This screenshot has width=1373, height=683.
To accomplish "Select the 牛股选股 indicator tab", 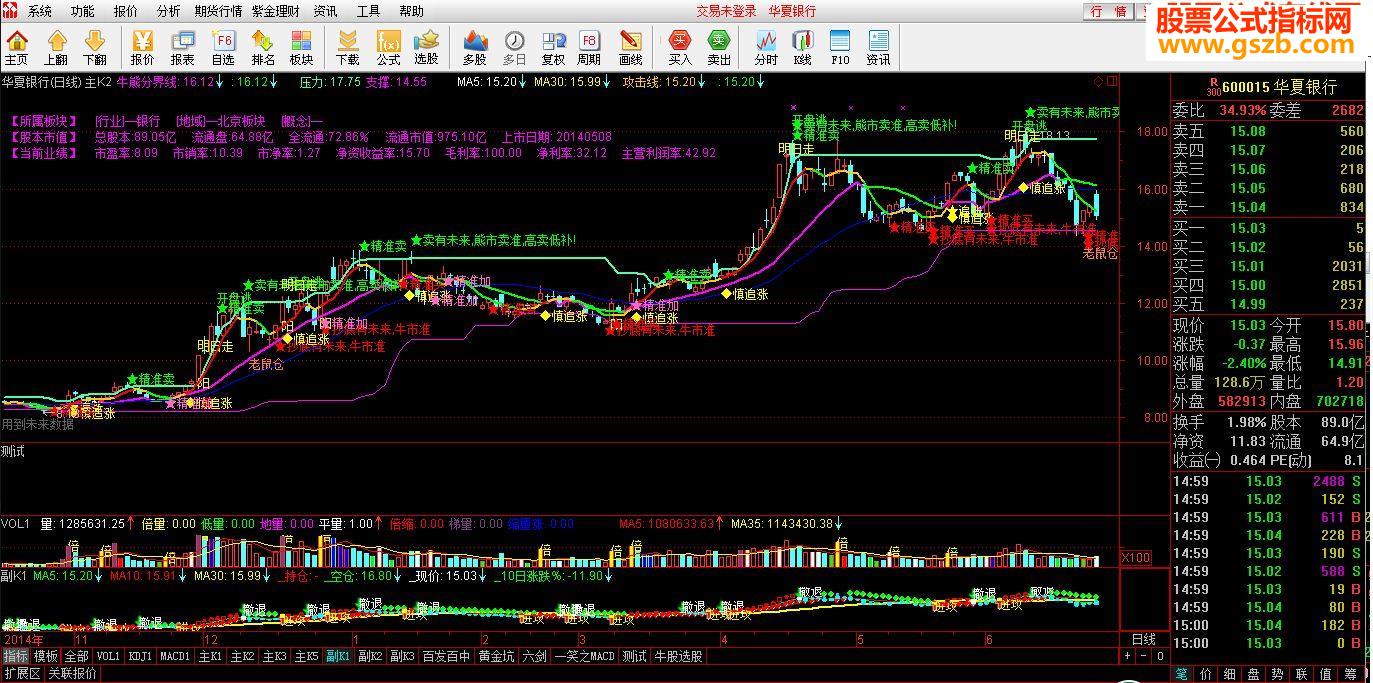I will click(679, 657).
